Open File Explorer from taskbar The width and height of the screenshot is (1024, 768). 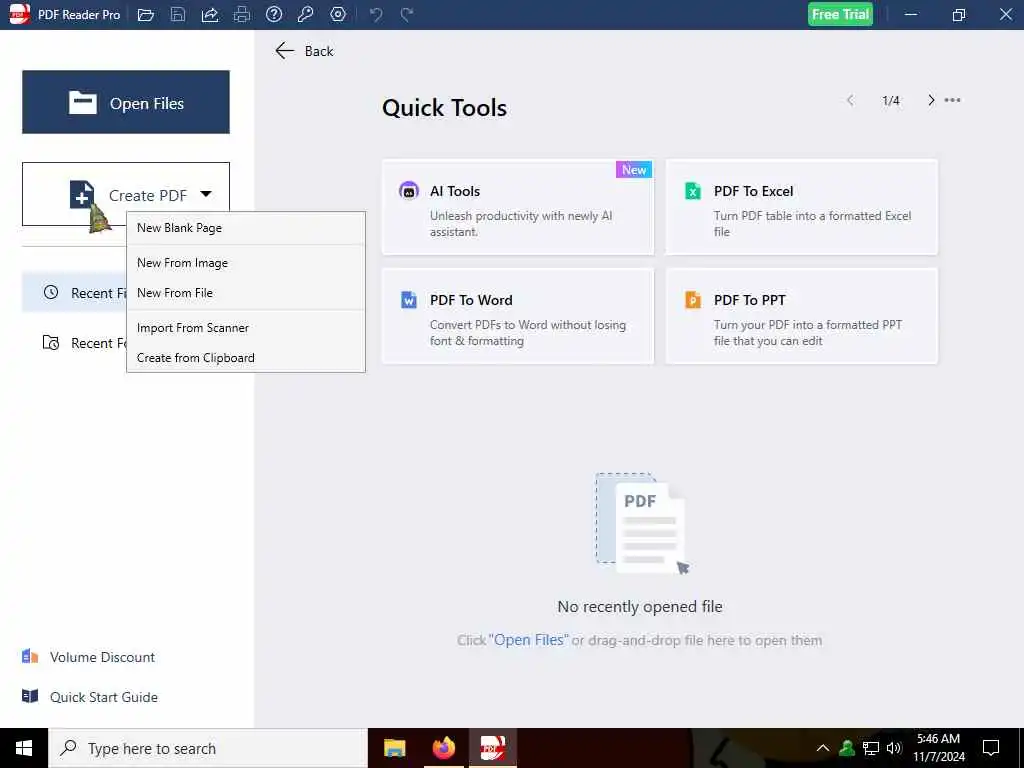tap(394, 748)
